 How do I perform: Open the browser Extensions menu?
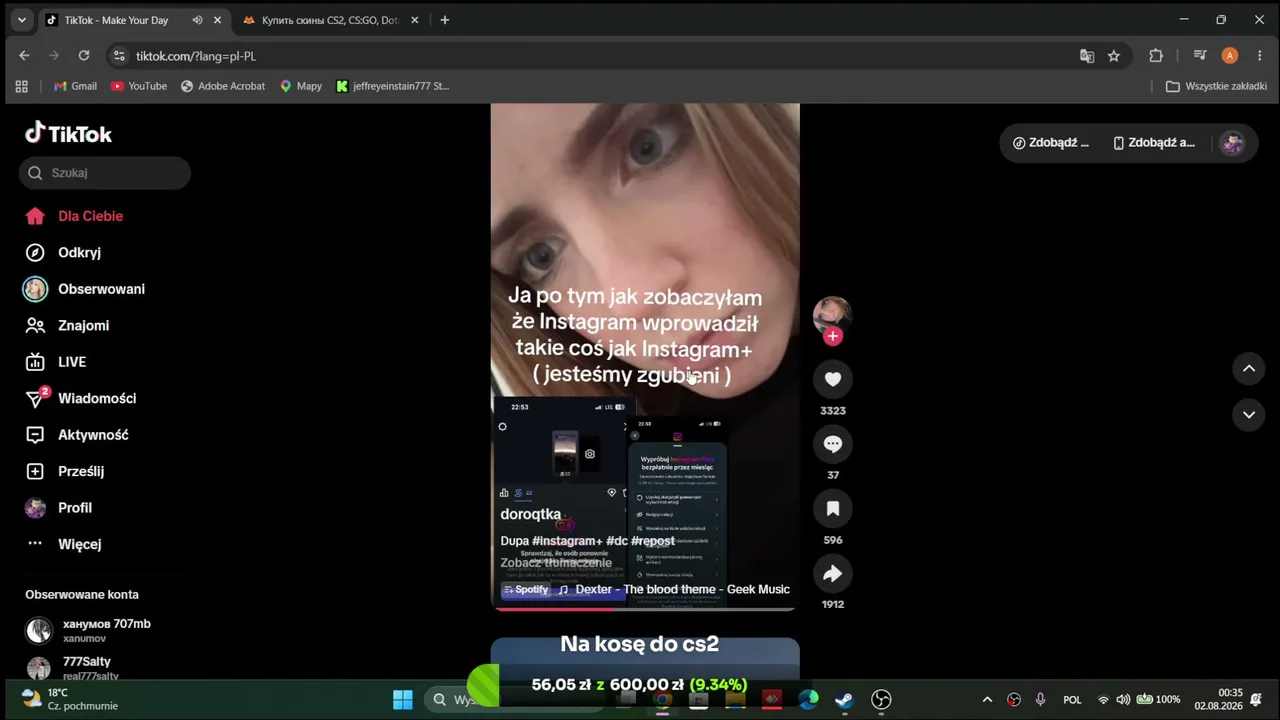(x=1156, y=56)
